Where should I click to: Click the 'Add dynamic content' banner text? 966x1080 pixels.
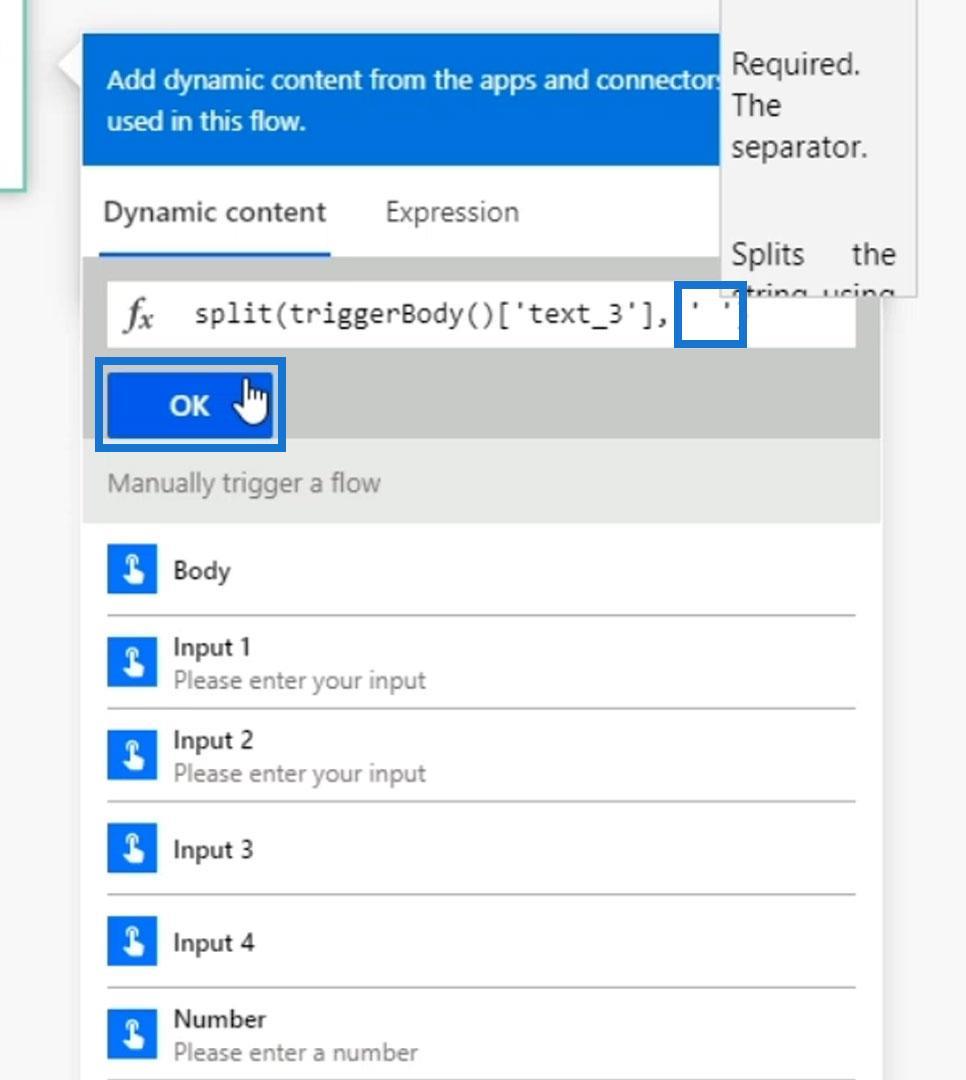pyautogui.click(x=412, y=100)
